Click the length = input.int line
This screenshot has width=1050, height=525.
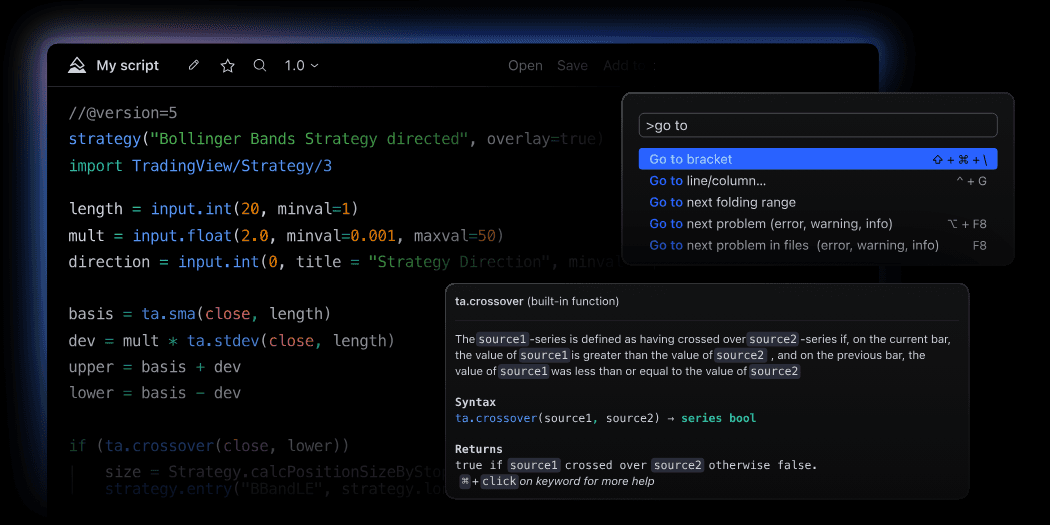point(214,209)
